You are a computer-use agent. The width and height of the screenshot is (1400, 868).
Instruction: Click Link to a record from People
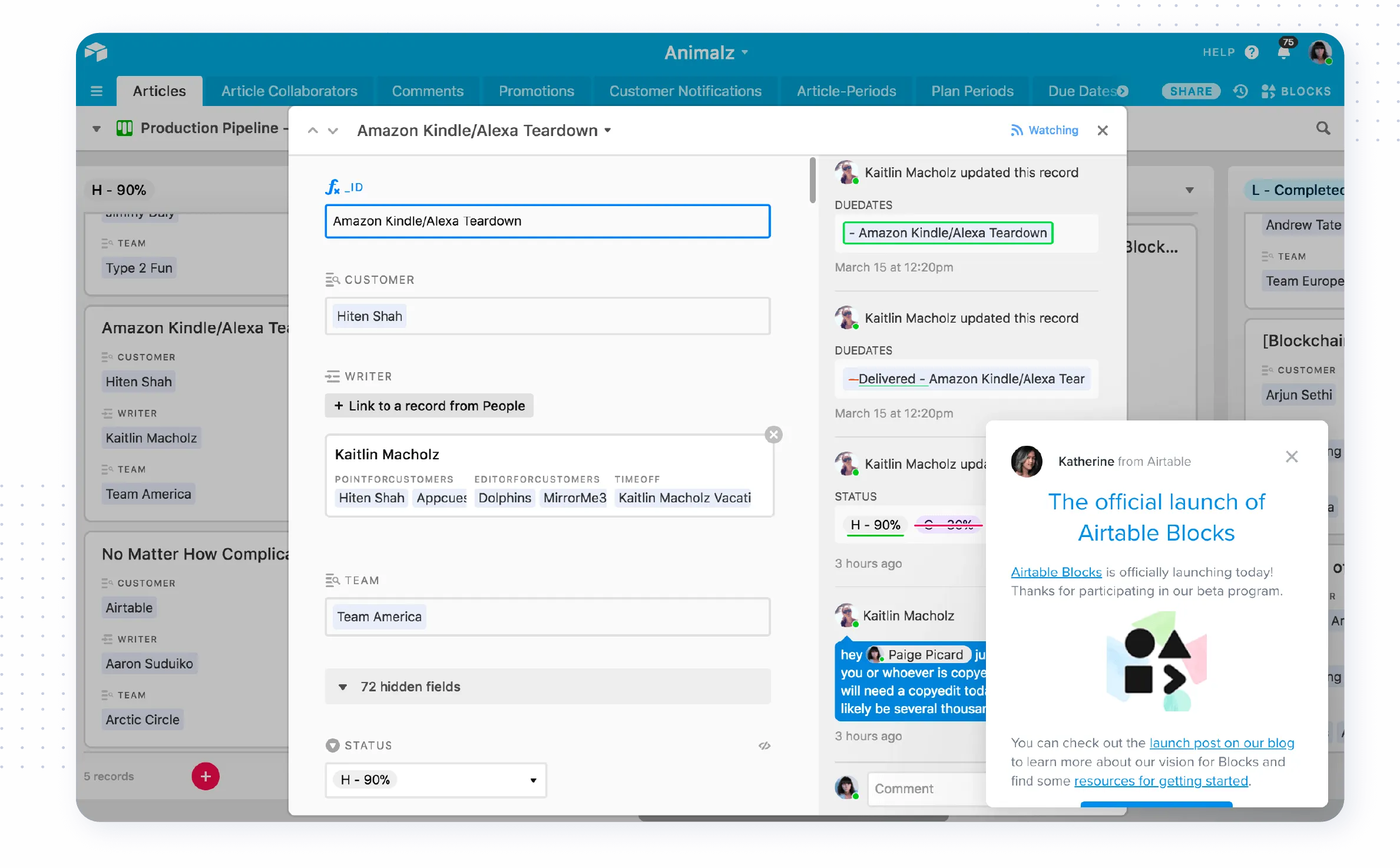(429, 406)
